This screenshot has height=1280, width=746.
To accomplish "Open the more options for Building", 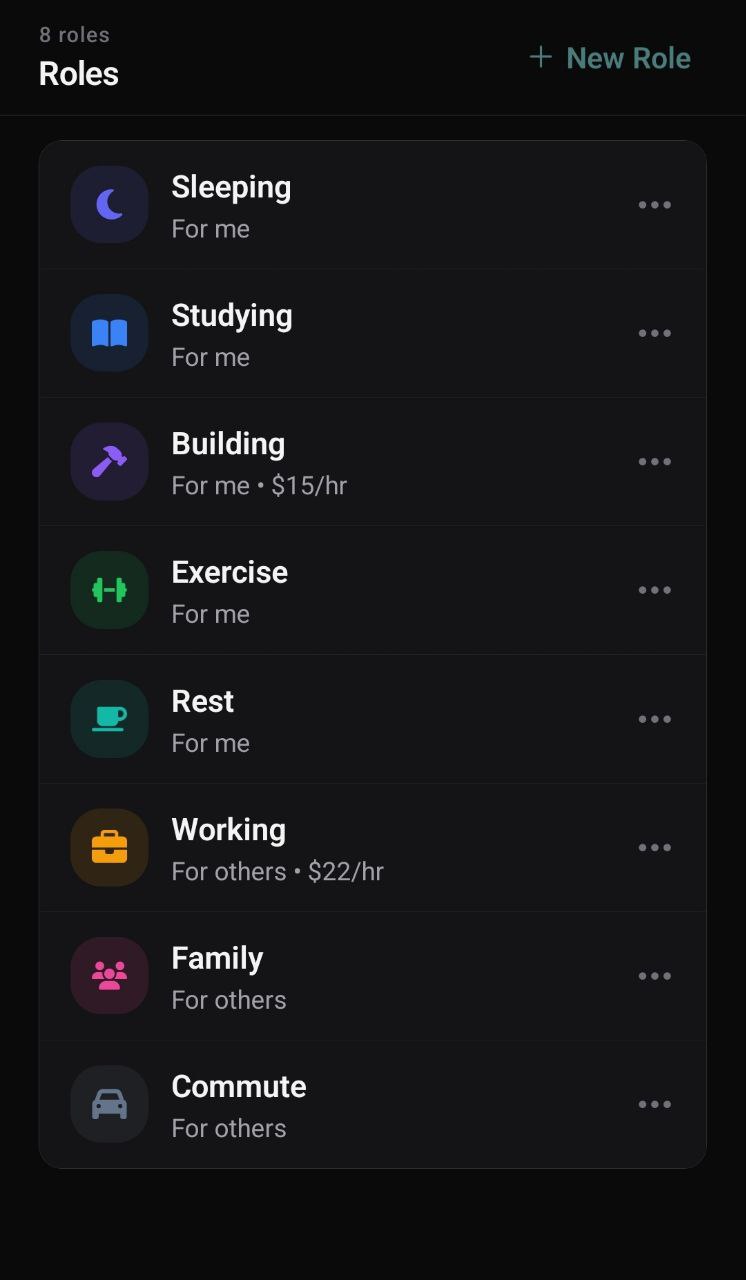I will coord(654,461).
